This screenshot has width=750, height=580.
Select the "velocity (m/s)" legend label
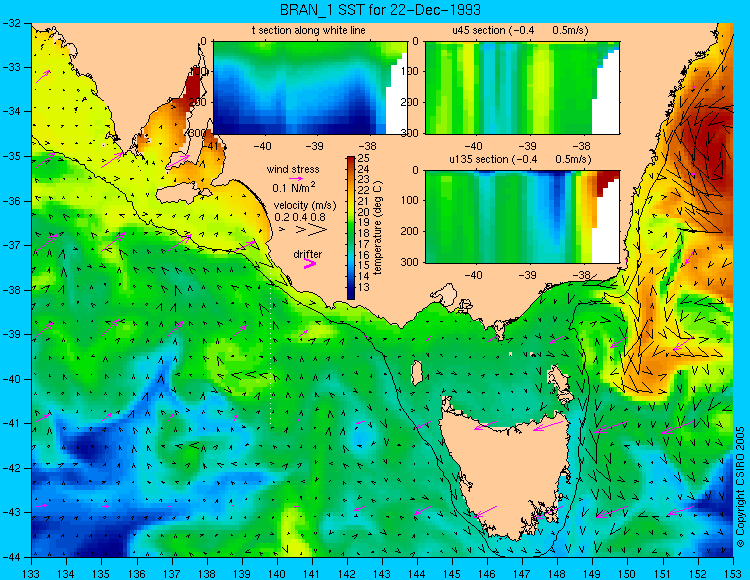[x=305, y=206]
